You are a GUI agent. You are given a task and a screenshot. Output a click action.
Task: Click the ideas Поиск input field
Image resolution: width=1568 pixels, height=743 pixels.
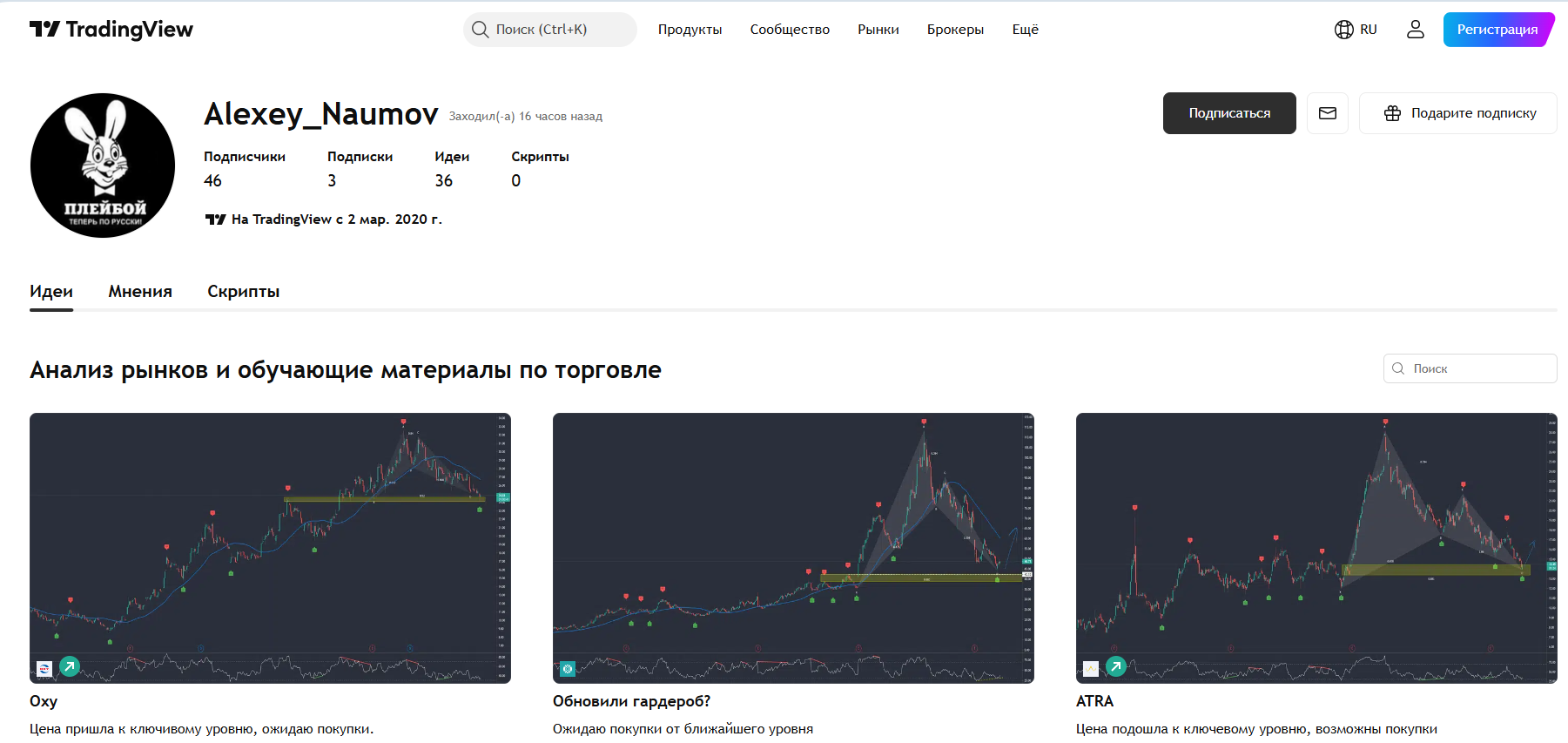pyautogui.click(x=1470, y=368)
